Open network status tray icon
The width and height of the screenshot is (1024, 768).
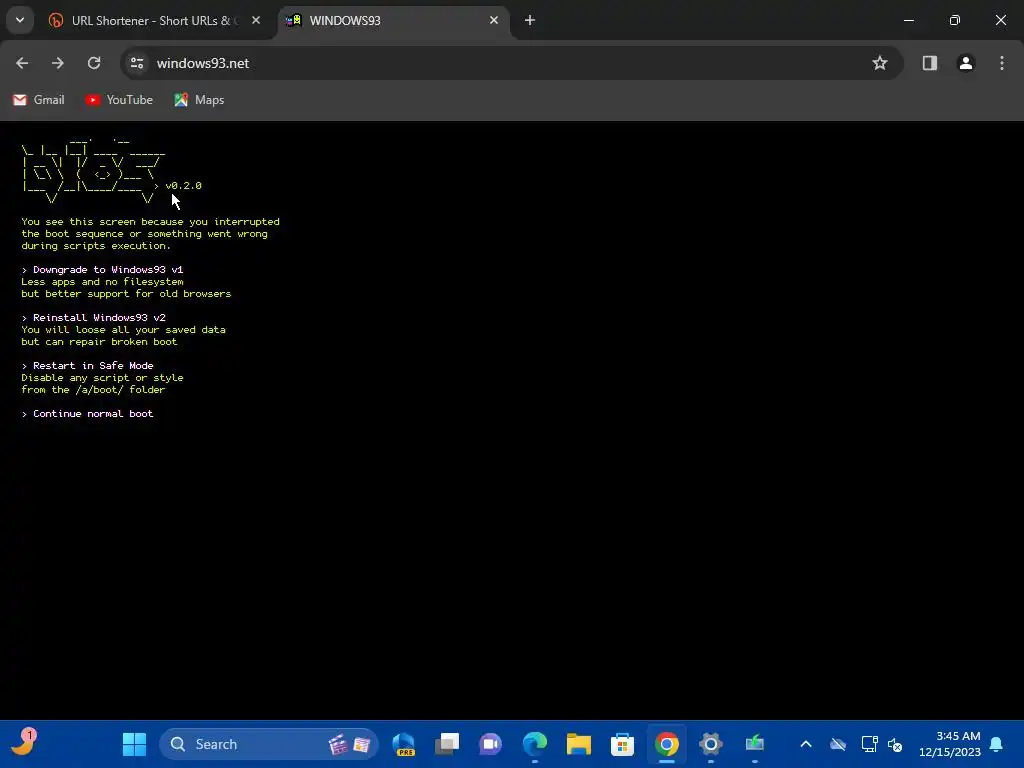869,744
